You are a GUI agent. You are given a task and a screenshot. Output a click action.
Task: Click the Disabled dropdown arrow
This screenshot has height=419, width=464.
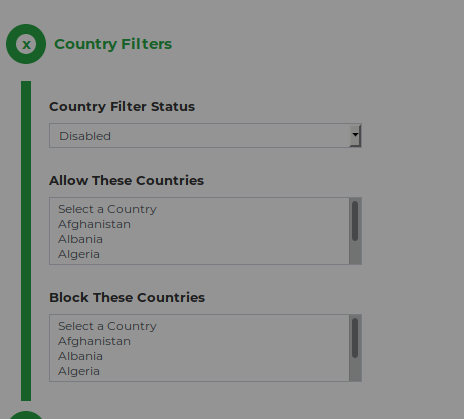[355, 135]
